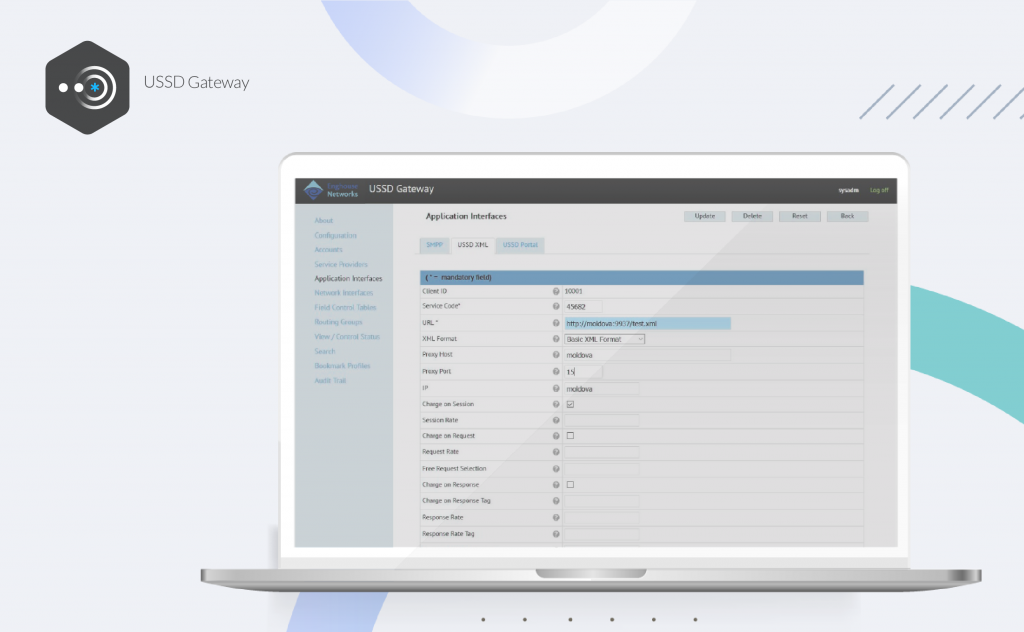Click the Request Rate input field
This screenshot has width=1024, height=632.
pos(601,452)
